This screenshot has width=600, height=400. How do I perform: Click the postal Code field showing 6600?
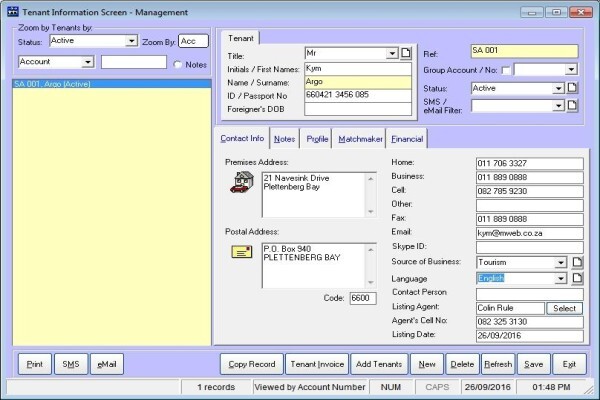coord(363,298)
